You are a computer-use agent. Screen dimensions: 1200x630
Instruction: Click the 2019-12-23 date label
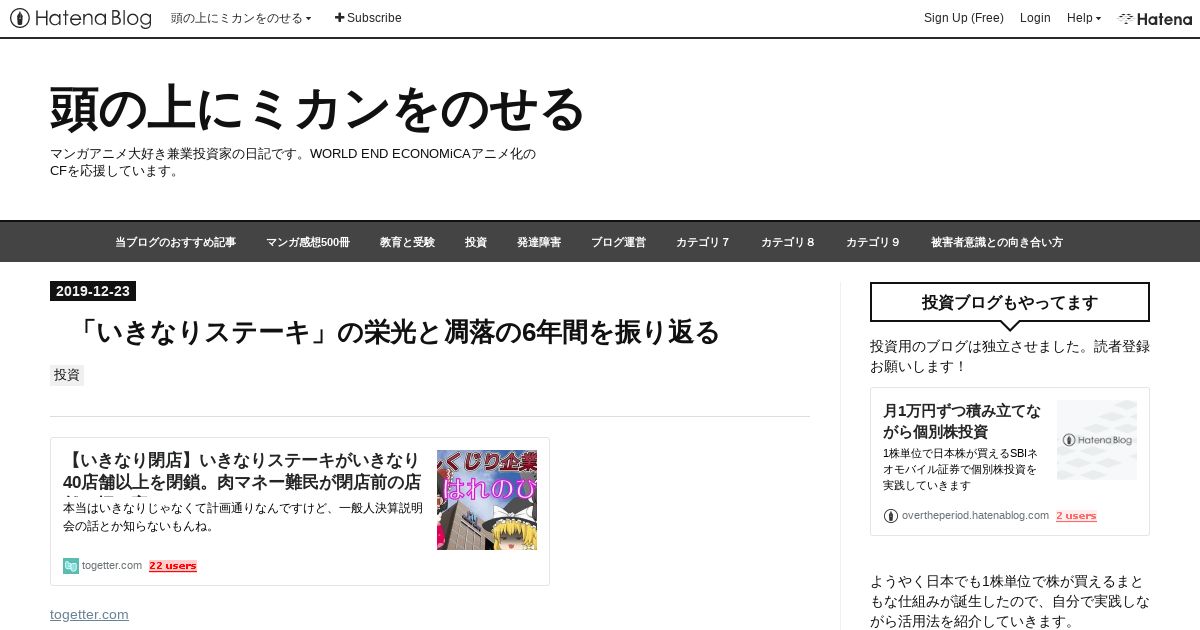pyautogui.click(x=93, y=291)
